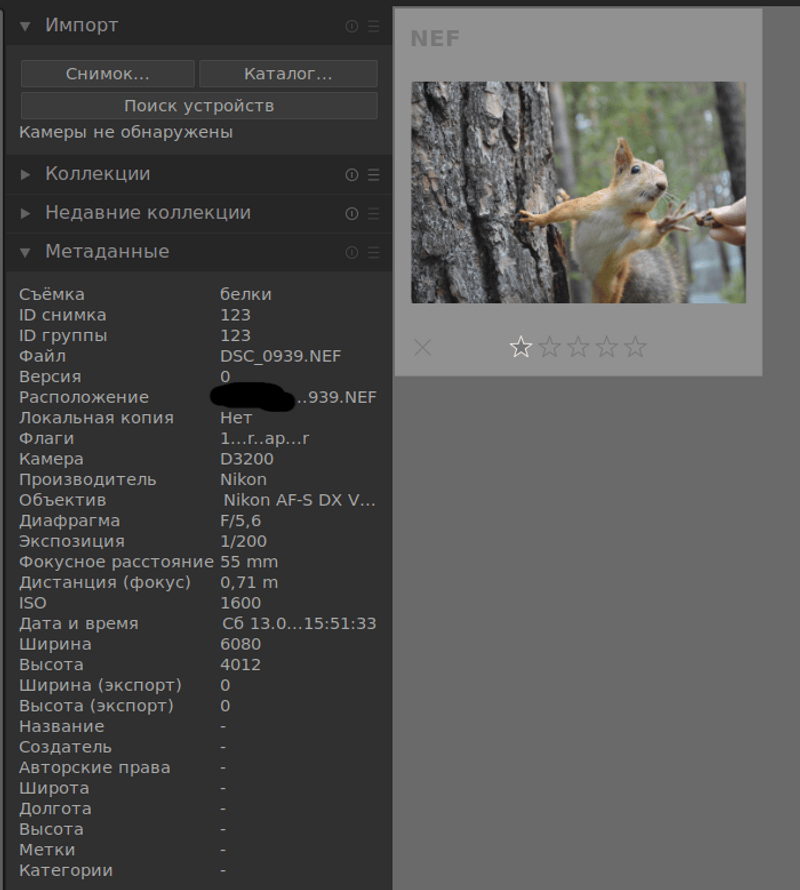Click the manufacturer value Nikon

pyautogui.click(x=243, y=479)
